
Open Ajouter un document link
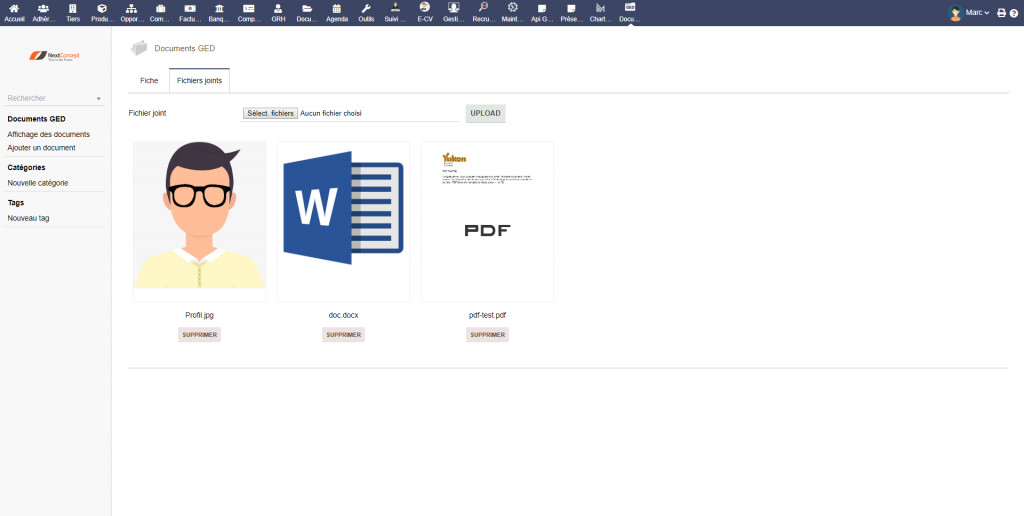click(41, 148)
